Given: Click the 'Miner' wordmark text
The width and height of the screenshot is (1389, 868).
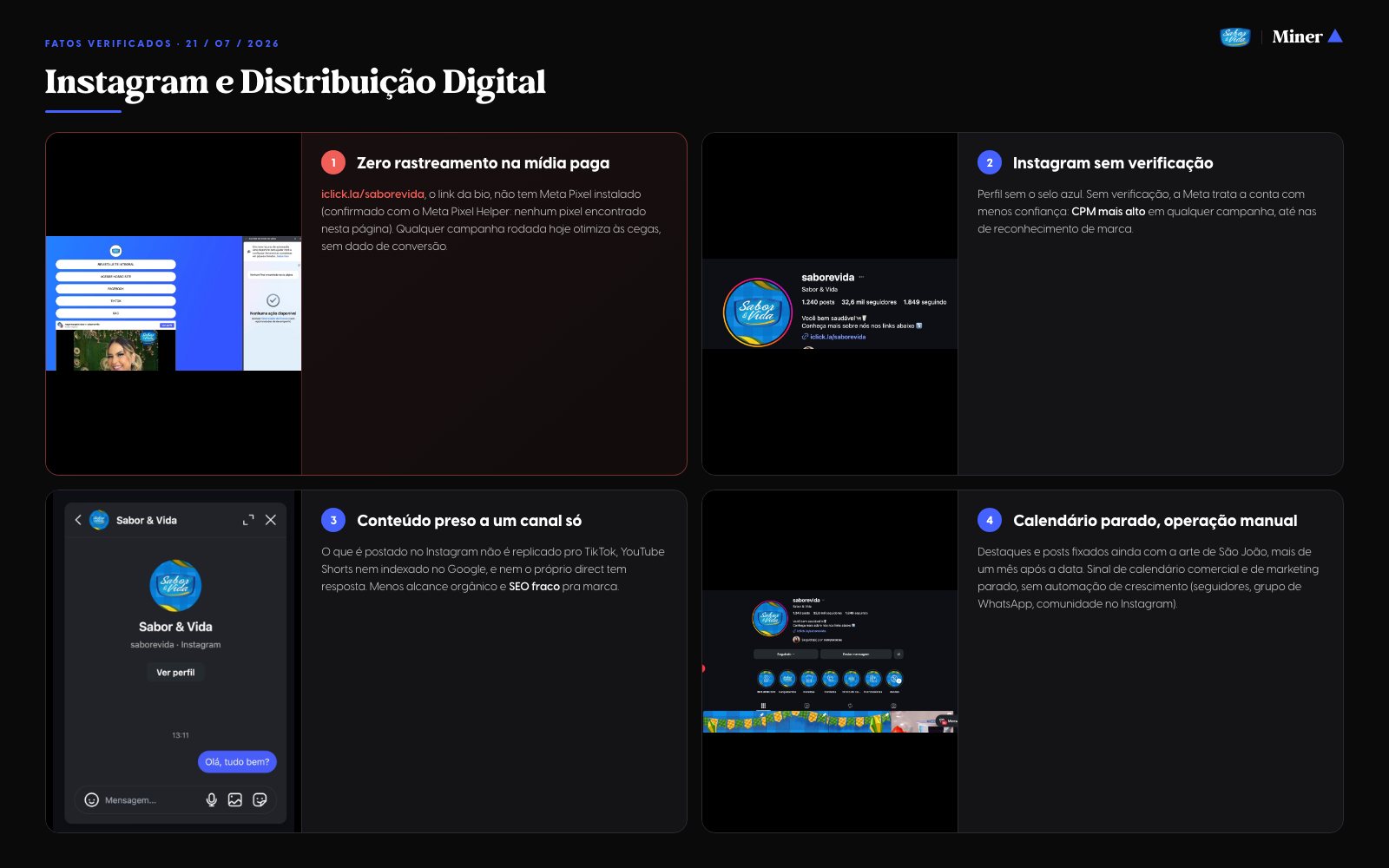Looking at the screenshot, I should point(1297,36).
